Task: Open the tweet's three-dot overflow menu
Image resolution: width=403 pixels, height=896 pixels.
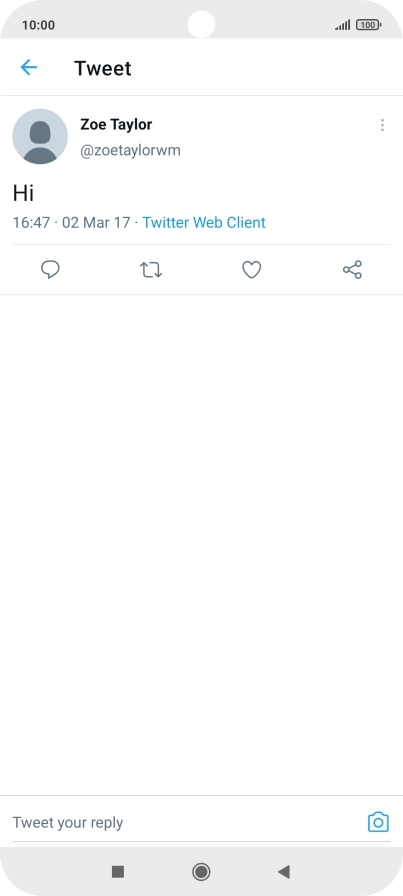Action: 382,125
